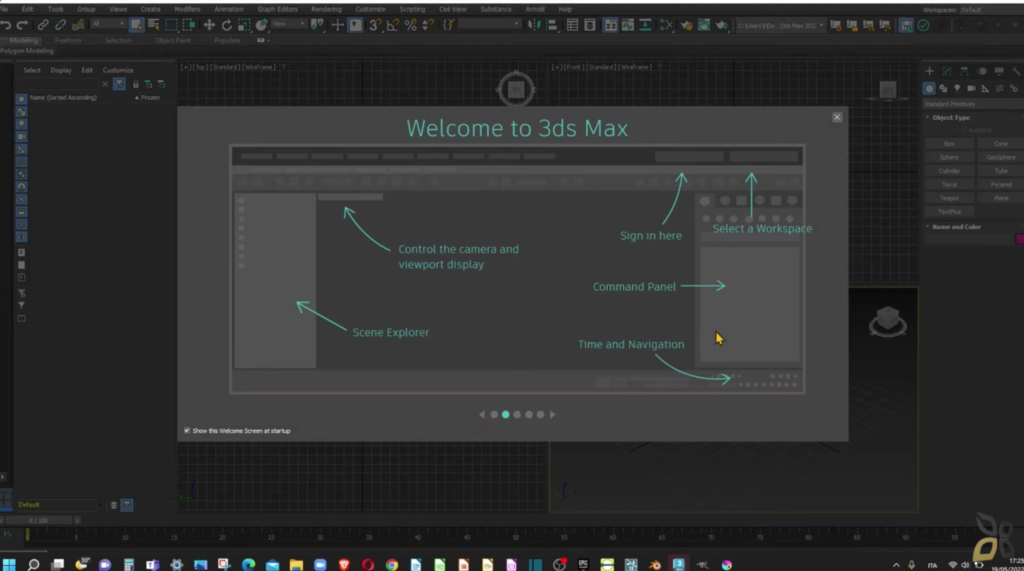Screen dimensions: 1024x571
Task: Switch to the Freeform ribbon tab
Action: (x=68, y=41)
